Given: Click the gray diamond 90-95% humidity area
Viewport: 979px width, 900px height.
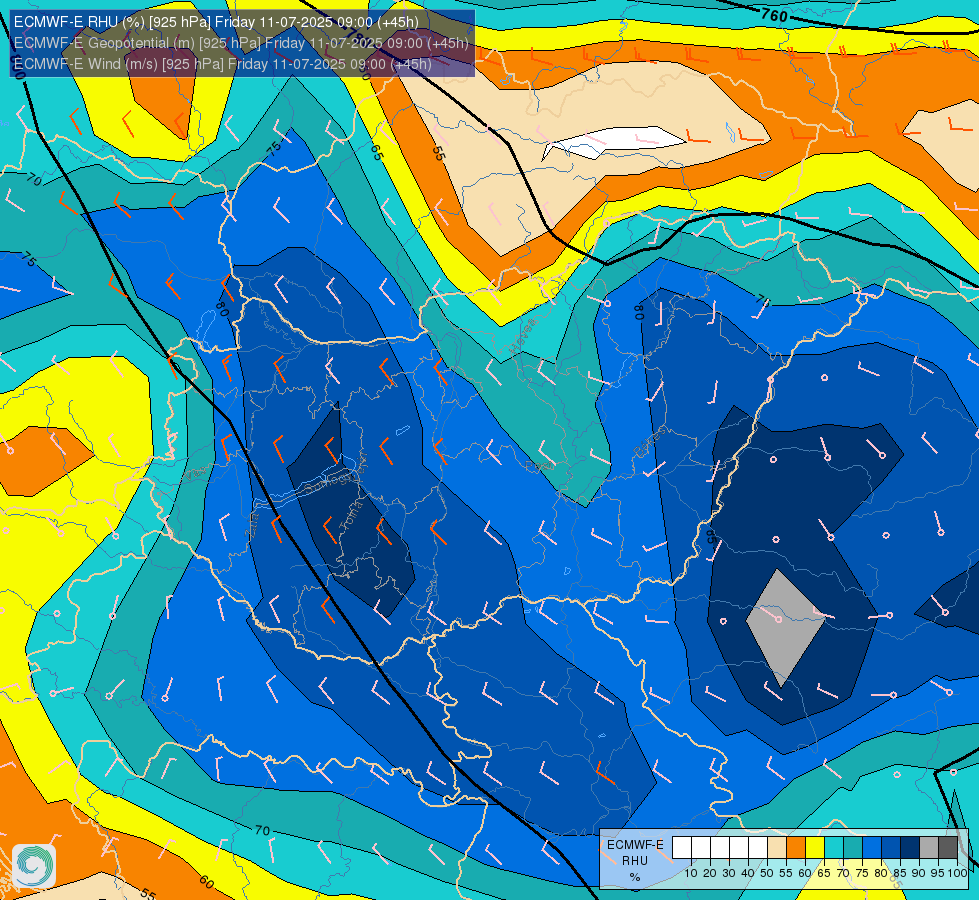Looking at the screenshot, I should (785, 628).
